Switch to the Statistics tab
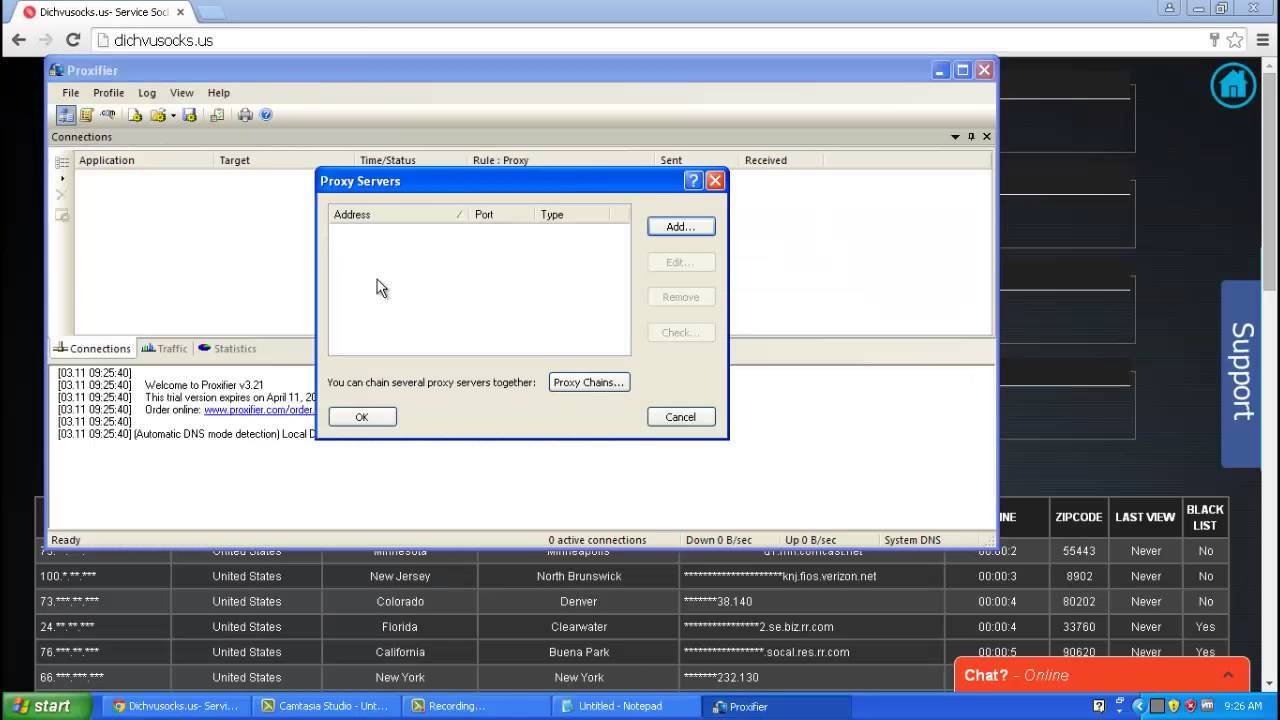Screen dimensions: 1280x720 [227, 348]
